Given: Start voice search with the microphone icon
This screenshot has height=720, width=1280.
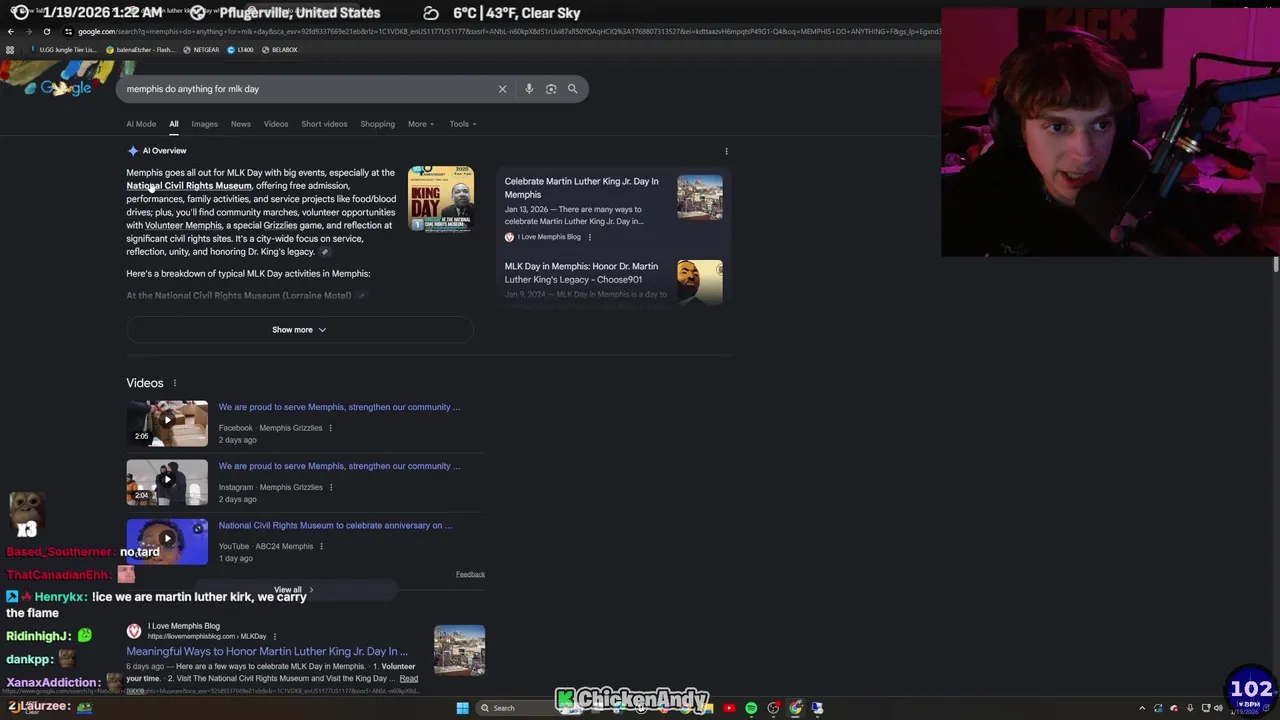Looking at the screenshot, I should click(x=529, y=89).
